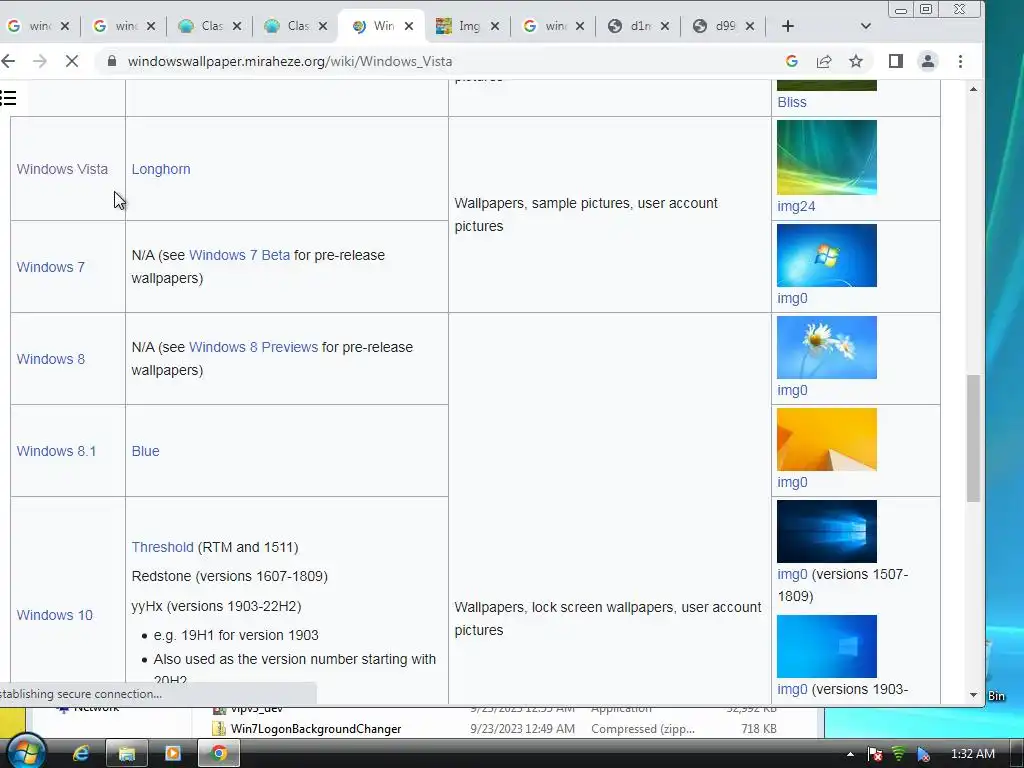The image size is (1024, 768).
Task: Open the Windows Start orb
Action: [25, 752]
